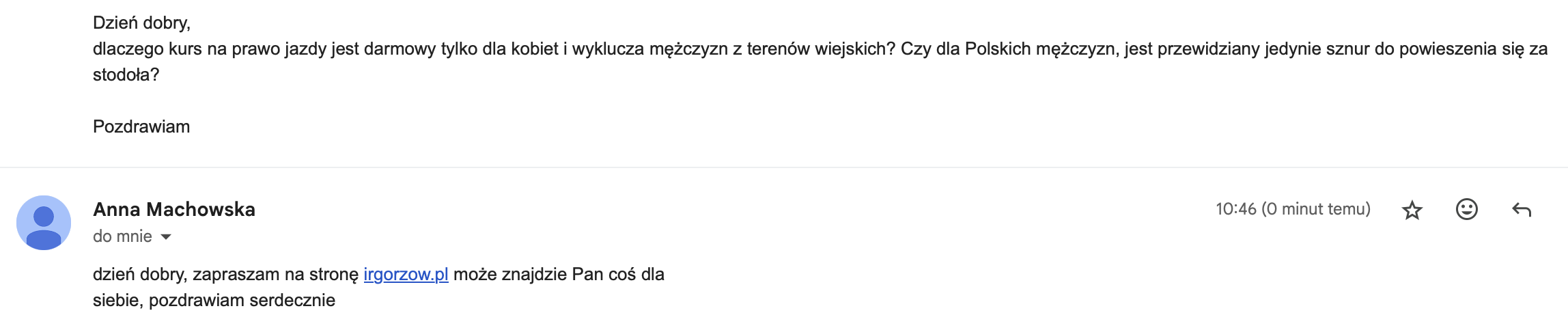Star the message from Anna Machowska
Screen dimensions: 1568x328
1412,210
